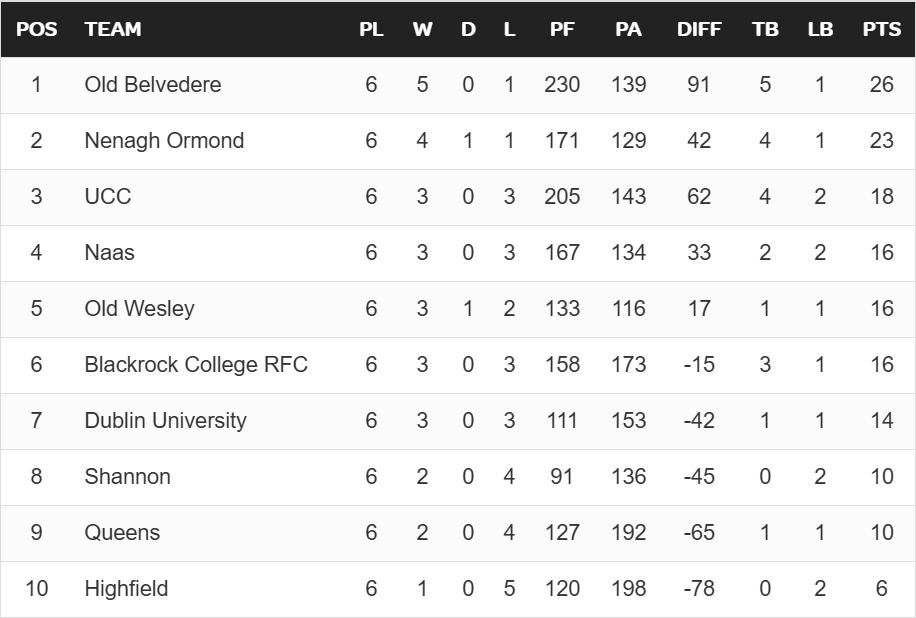Image resolution: width=916 pixels, height=618 pixels.
Task: Open Blackrock College RFC team name
Action: [196, 365]
